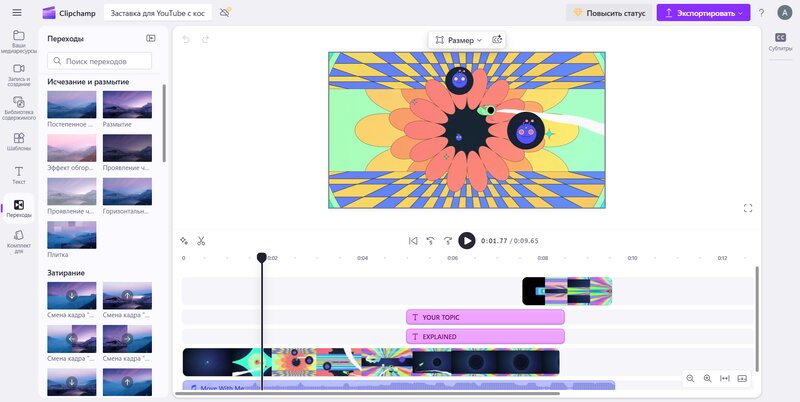This screenshot has width=800, height=402.
Task: Select the Эффект обгор... transition thumbnail
Action: coord(71,148)
